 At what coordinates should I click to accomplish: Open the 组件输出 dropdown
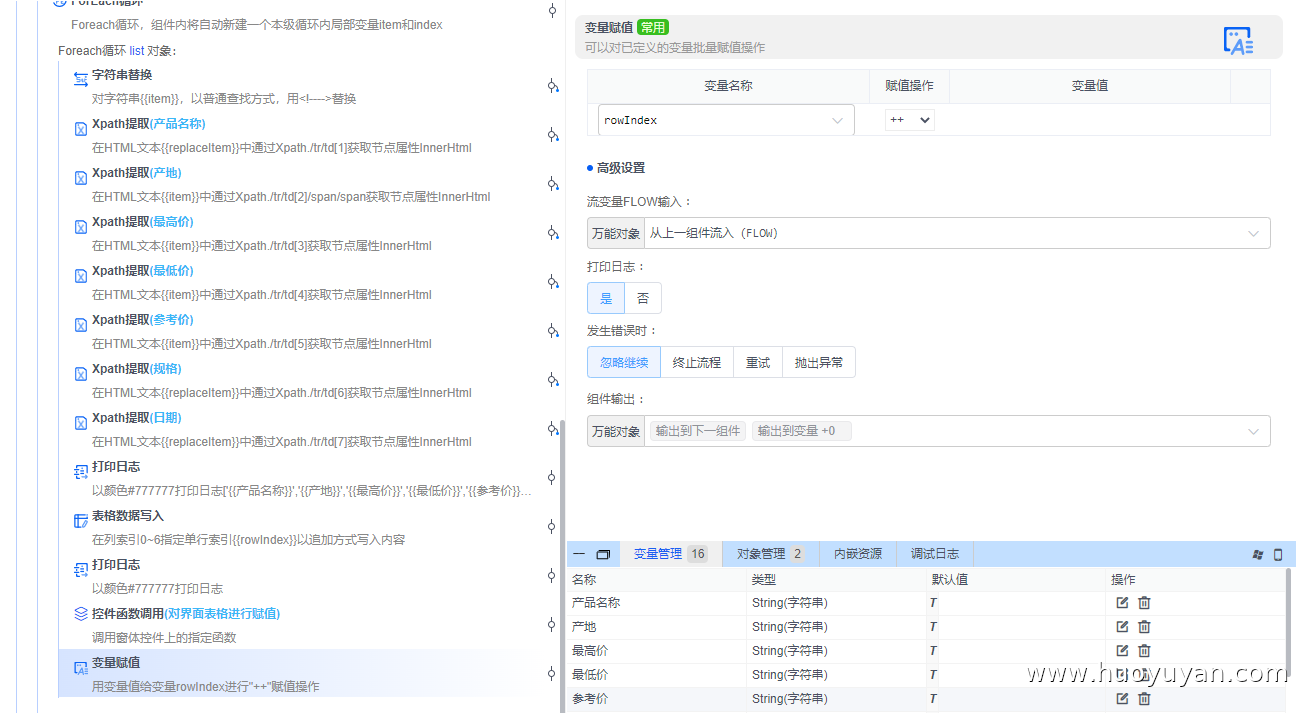[x=958, y=431]
